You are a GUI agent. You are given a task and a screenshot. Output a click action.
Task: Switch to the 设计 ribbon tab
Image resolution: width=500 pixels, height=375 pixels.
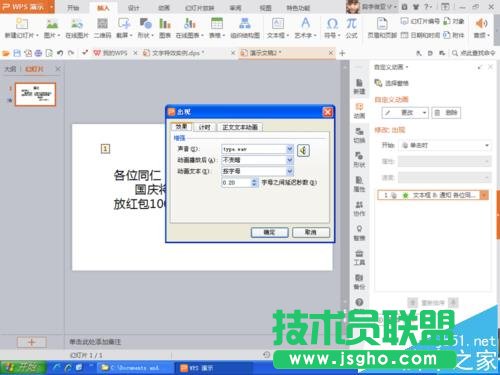133,7
